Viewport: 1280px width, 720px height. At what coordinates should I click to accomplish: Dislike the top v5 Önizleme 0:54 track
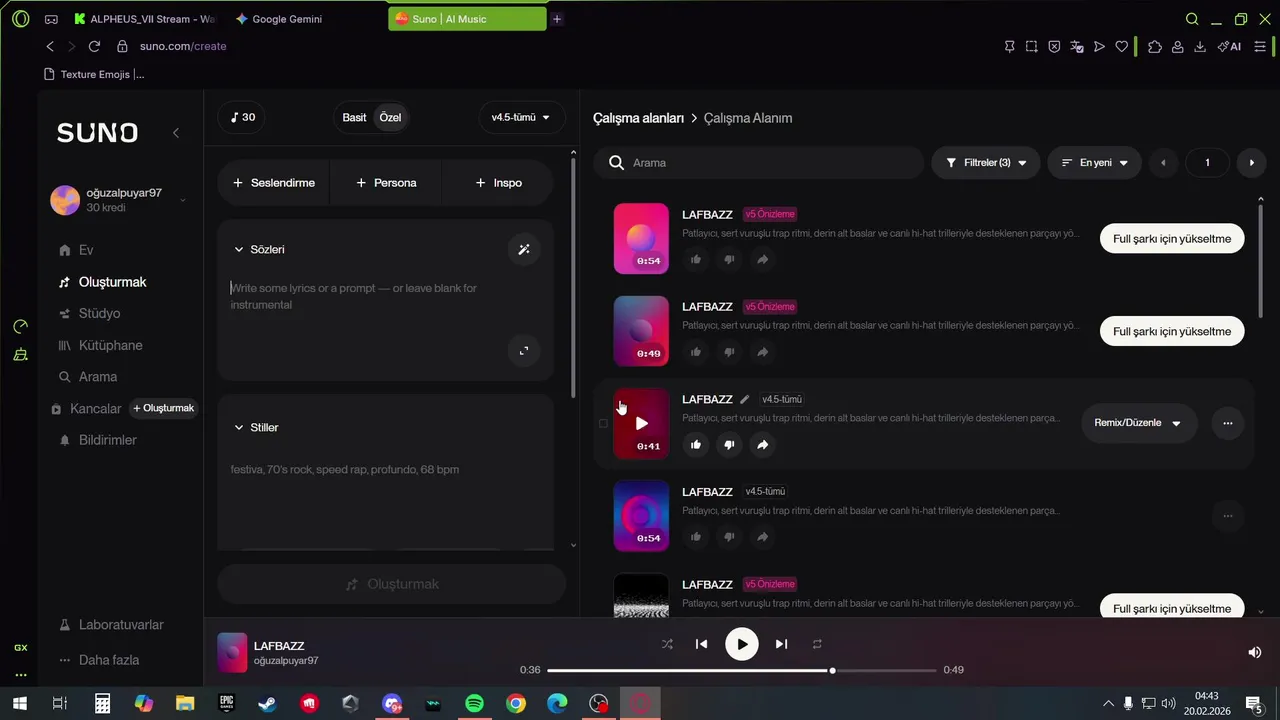tap(729, 260)
